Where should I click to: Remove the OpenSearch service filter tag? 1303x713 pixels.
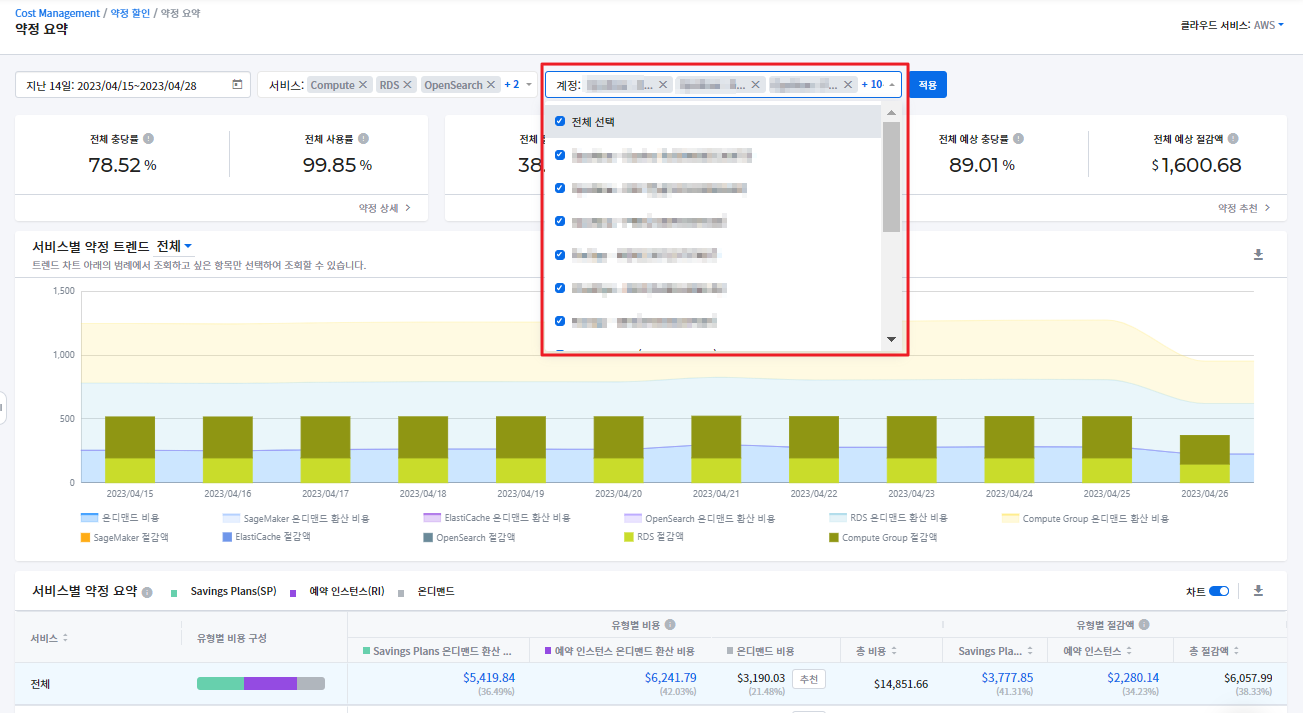point(491,85)
